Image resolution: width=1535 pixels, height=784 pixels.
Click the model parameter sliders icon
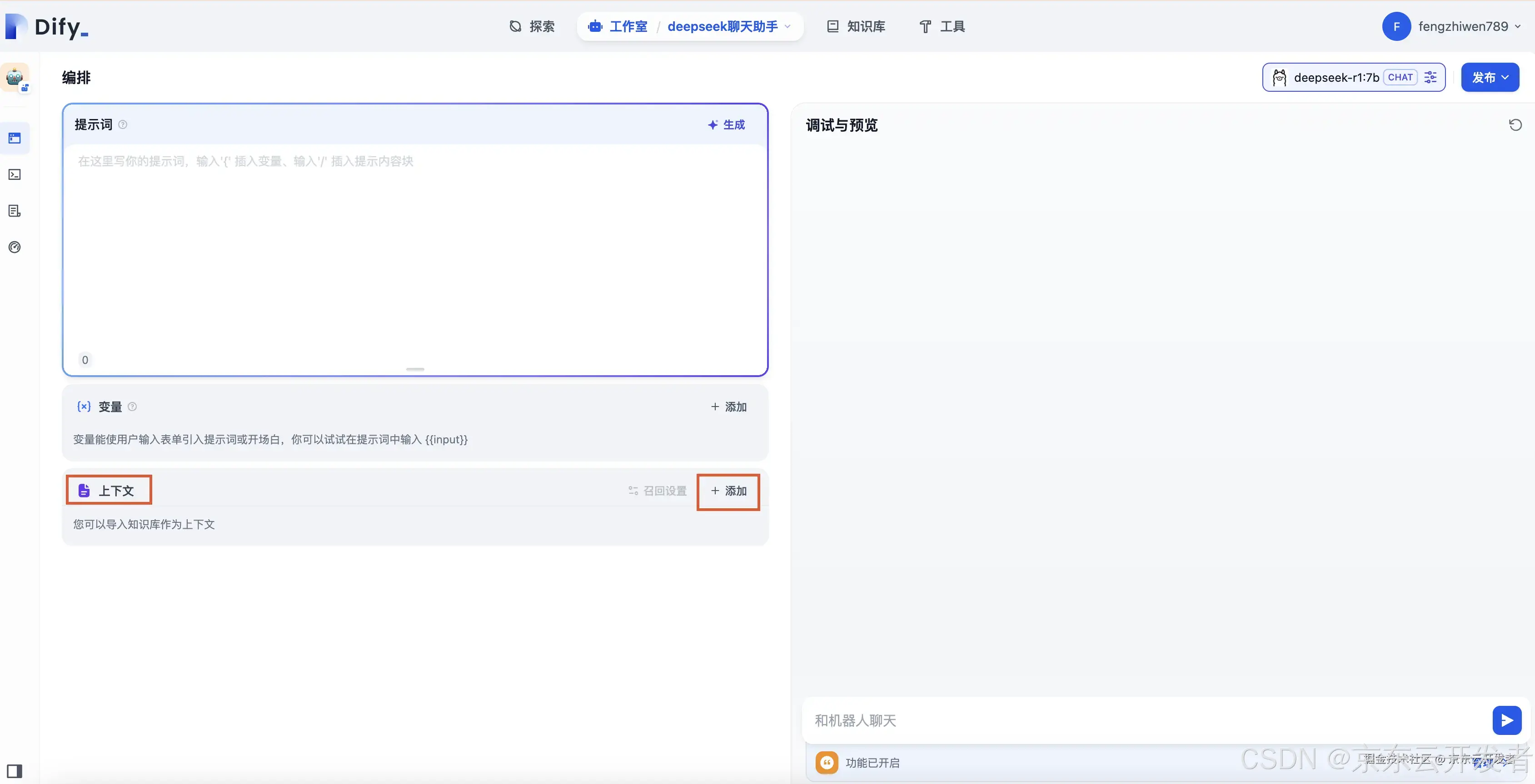(x=1430, y=78)
